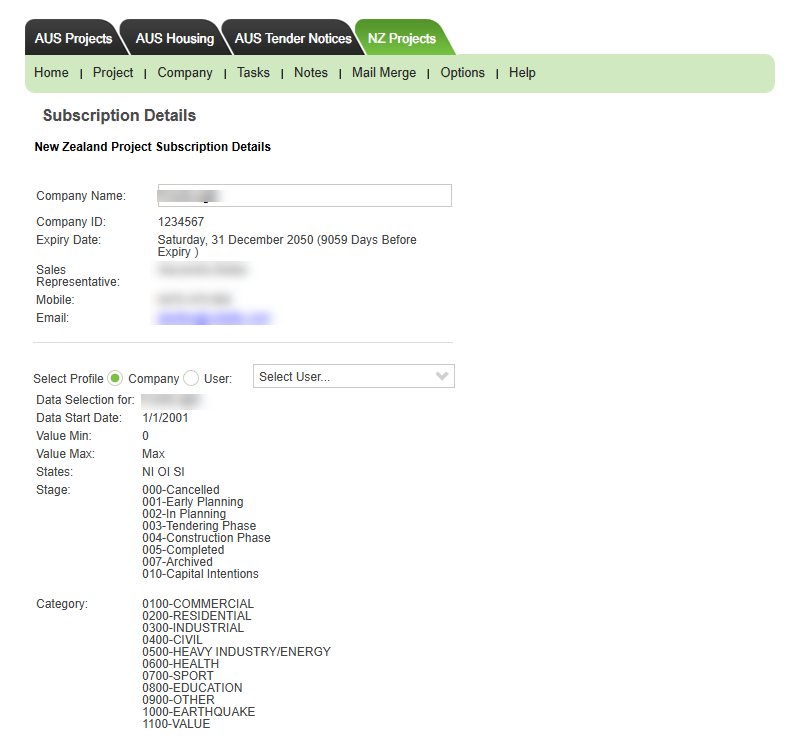796x741 pixels.
Task: Click the 005-Completed stage entry
Action: 183,550
